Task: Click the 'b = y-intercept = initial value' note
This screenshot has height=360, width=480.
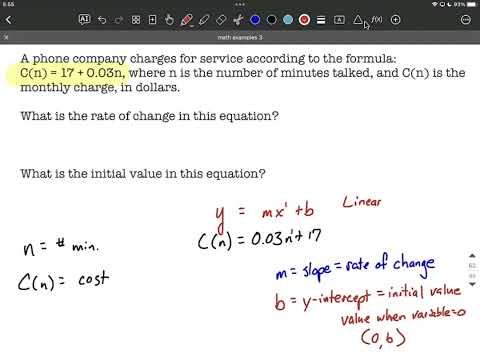Action: [x=368, y=297]
